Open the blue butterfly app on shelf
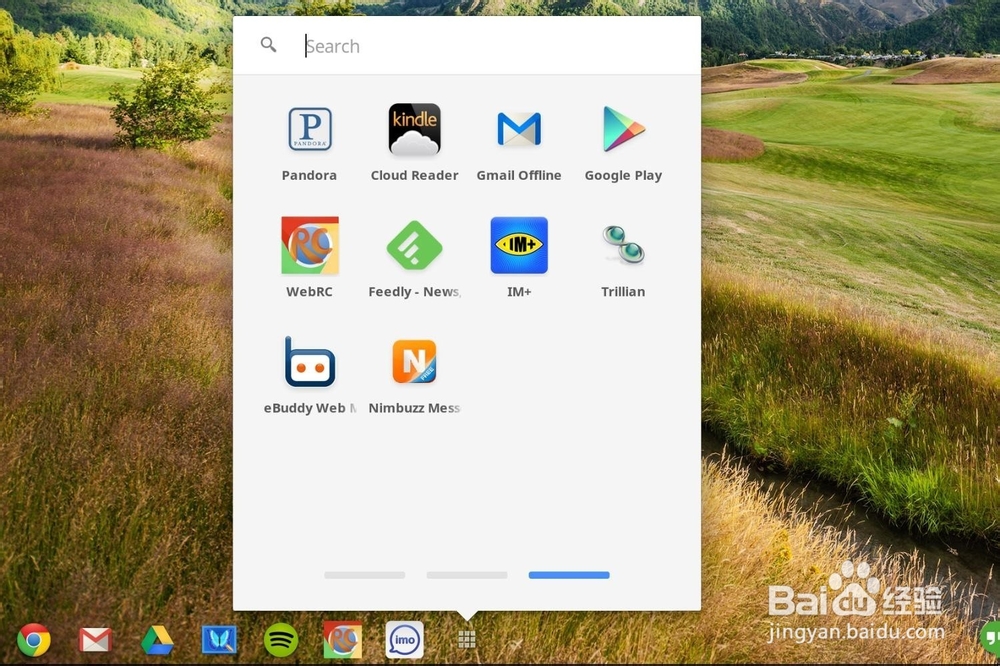 point(219,640)
